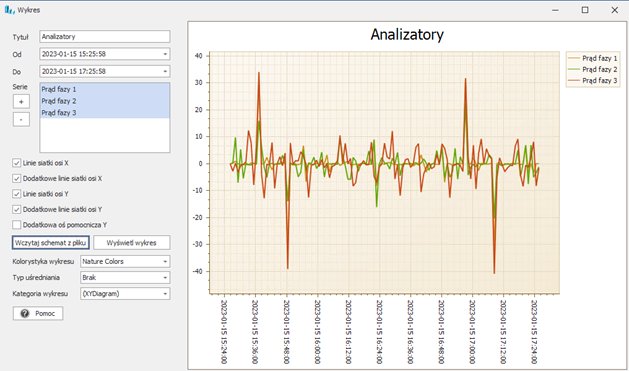Open the Od date dropdown
Screen dimensions: 629x371
point(165,54)
